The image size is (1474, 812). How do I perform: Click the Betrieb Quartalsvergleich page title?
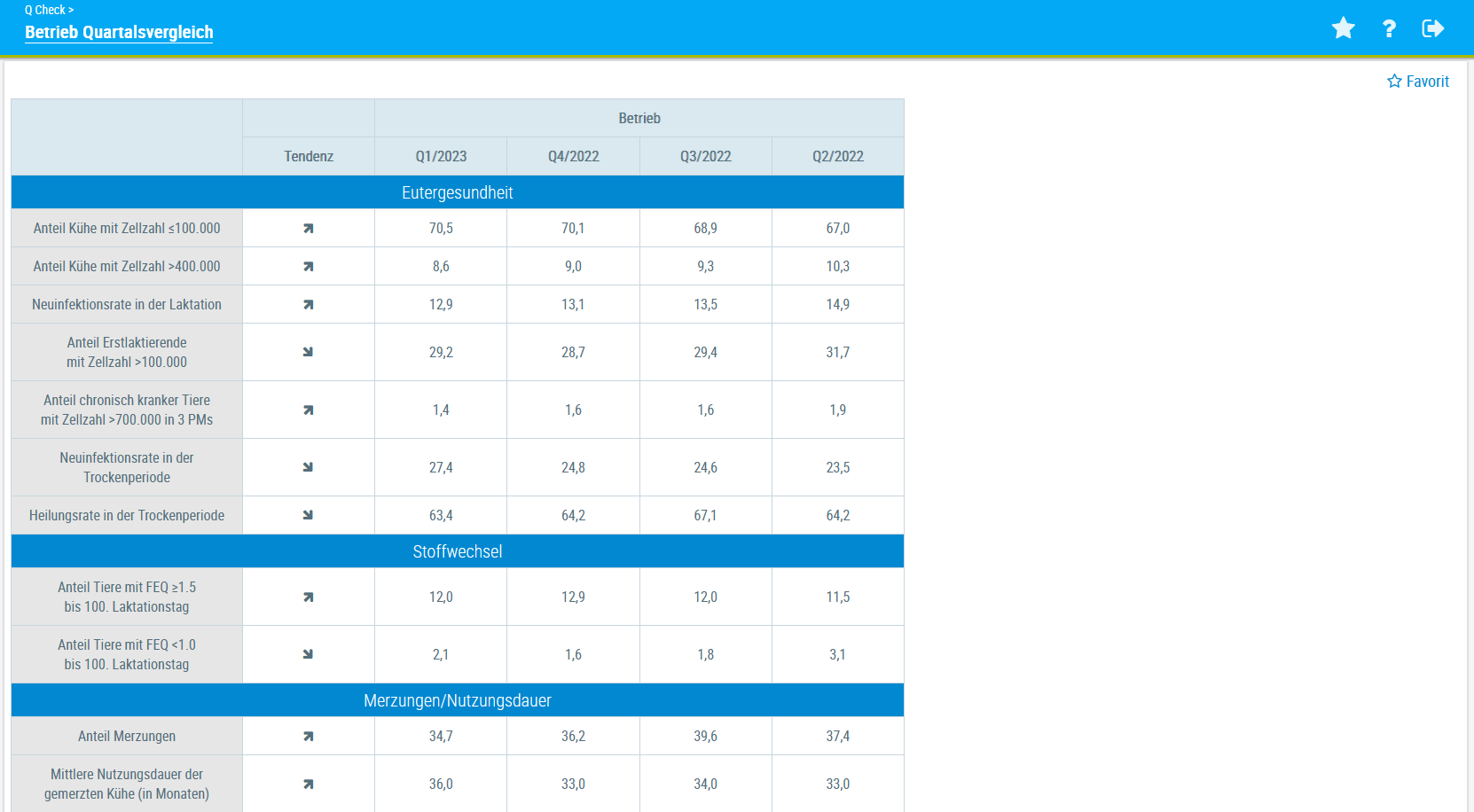(119, 33)
